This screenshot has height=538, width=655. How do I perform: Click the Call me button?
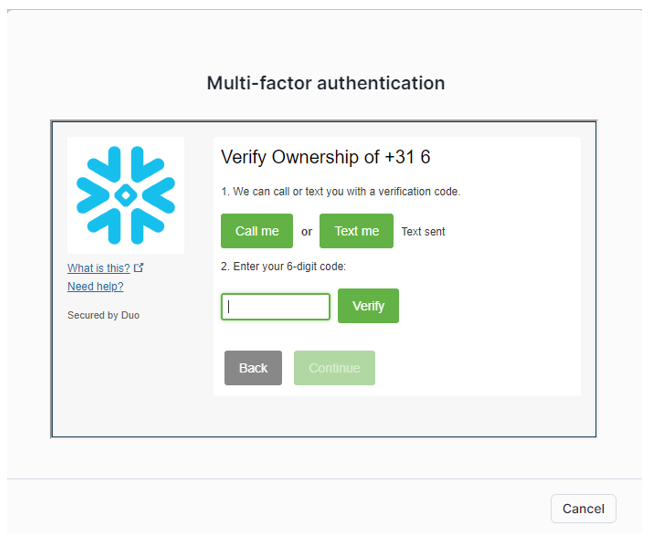[256, 231]
